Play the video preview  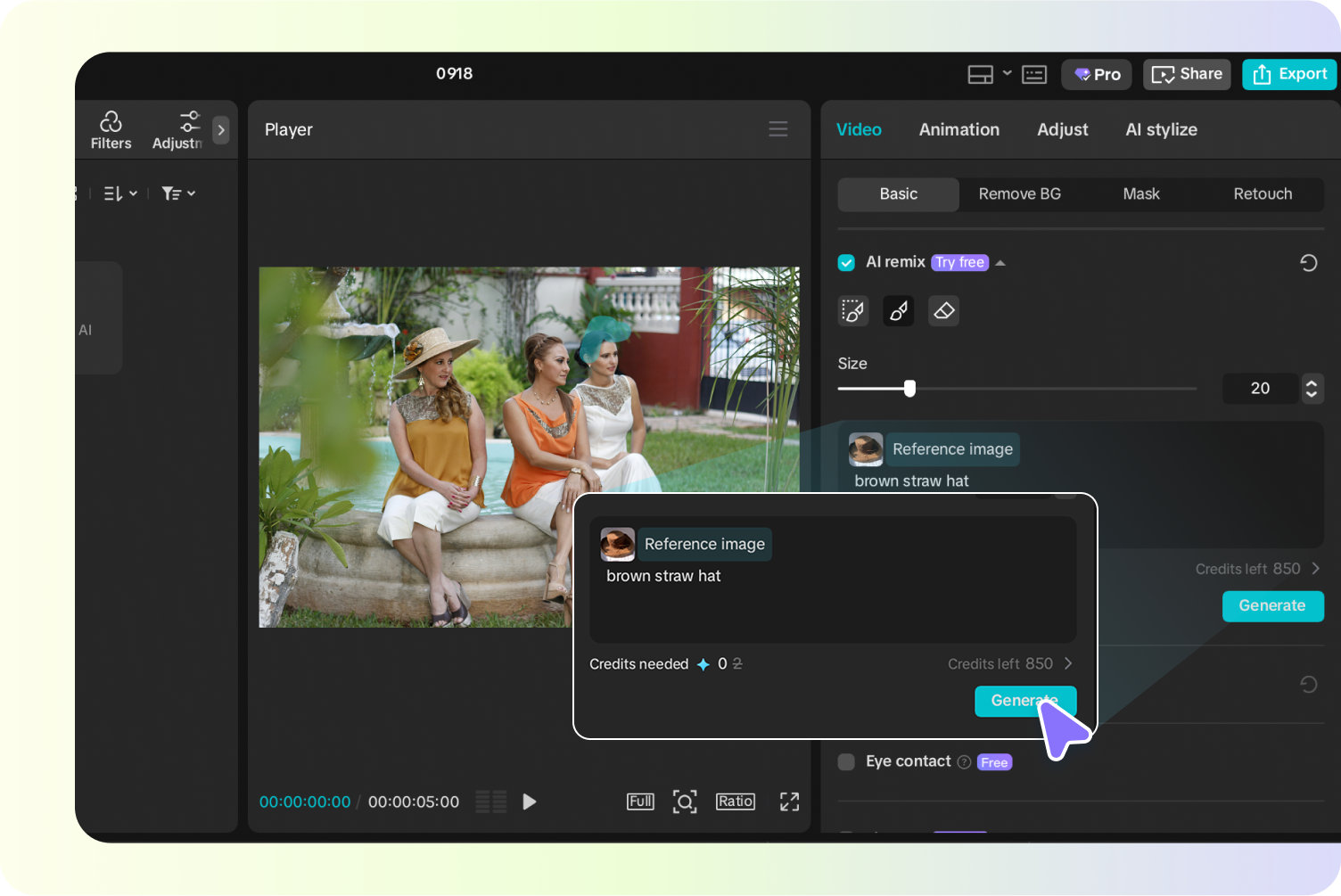530,802
